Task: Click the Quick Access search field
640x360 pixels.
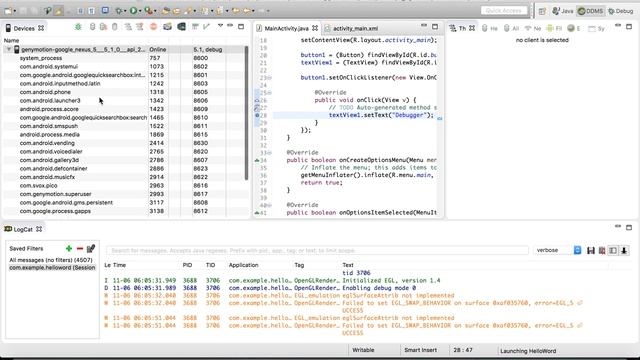Action: point(504,11)
